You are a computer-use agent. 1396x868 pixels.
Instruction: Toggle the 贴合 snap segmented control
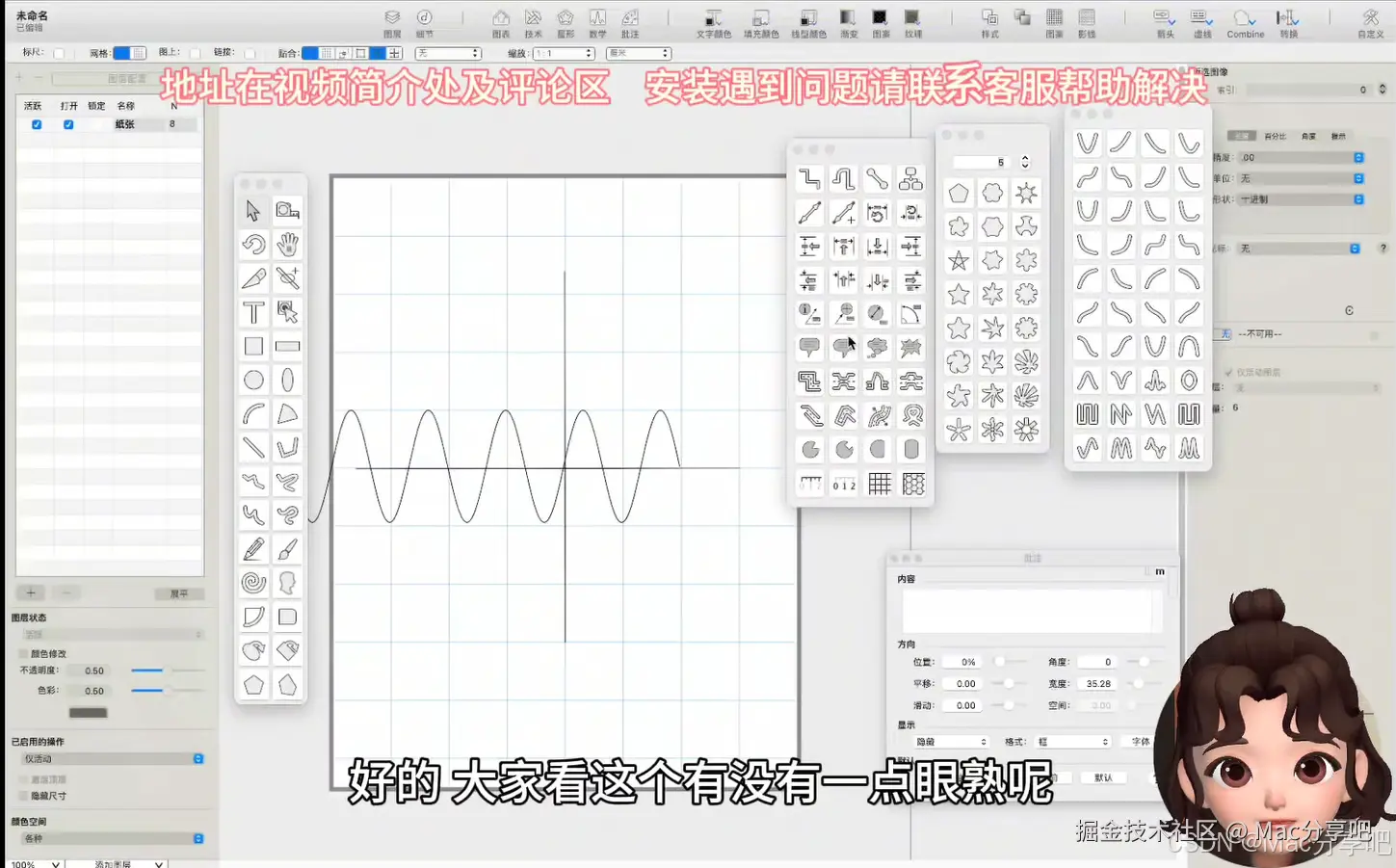[x=352, y=53]
